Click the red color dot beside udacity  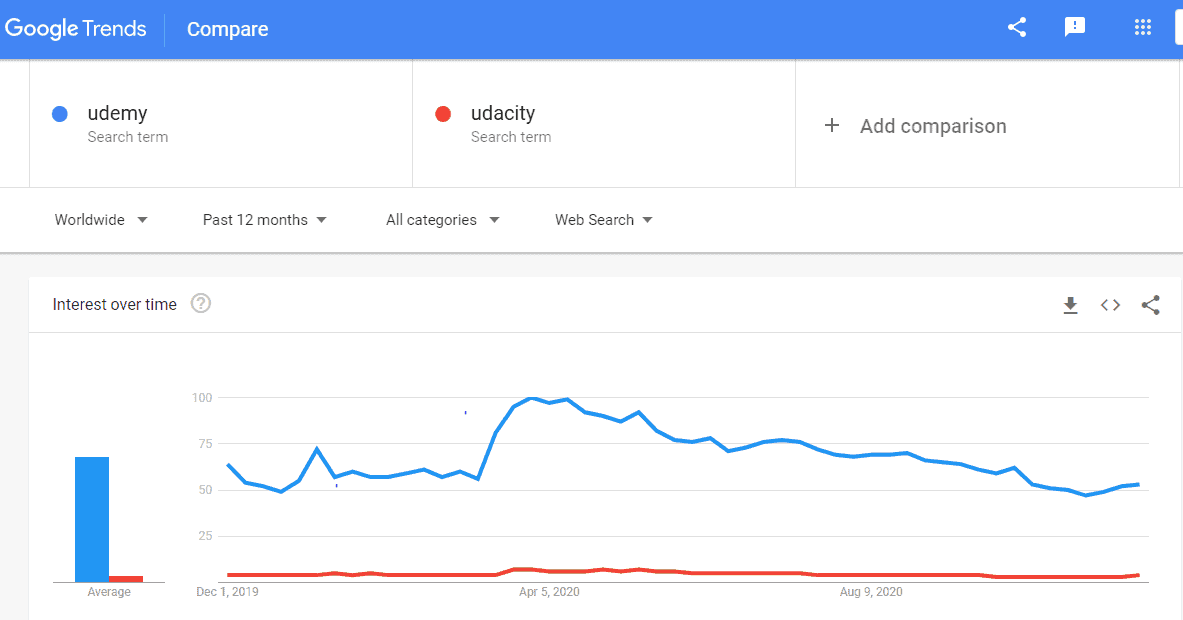pos(443,114)
